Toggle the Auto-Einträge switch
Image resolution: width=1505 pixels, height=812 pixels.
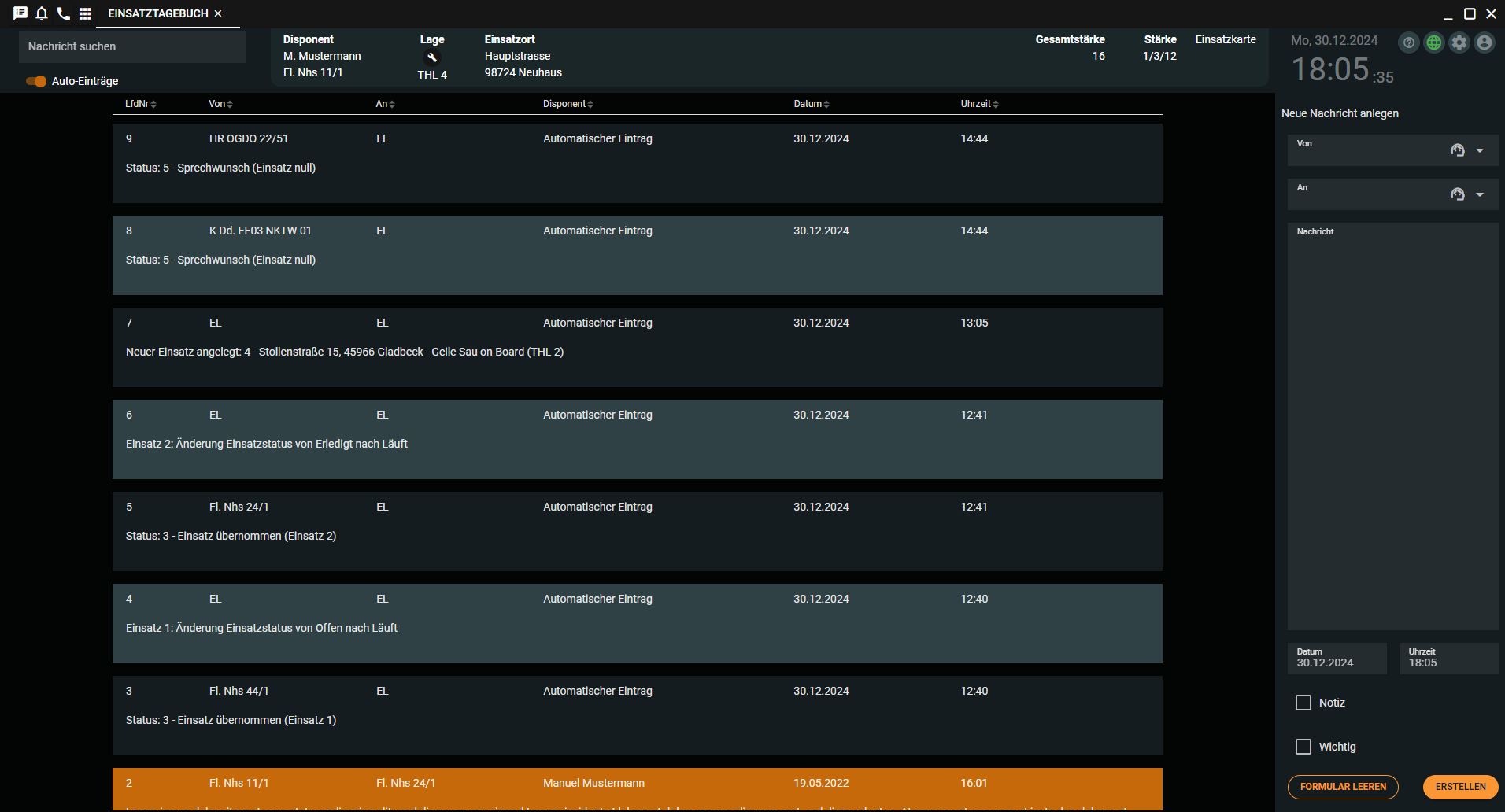coord(36,81)
